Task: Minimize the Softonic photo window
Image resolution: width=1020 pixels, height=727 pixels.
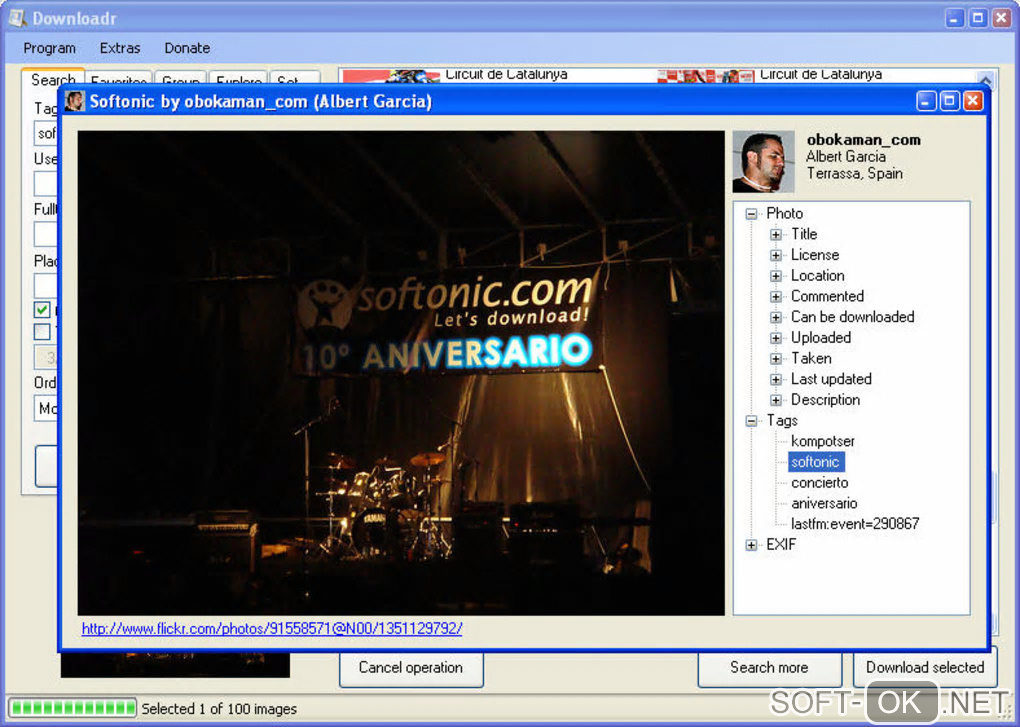Action: click(x=926, y=101)
